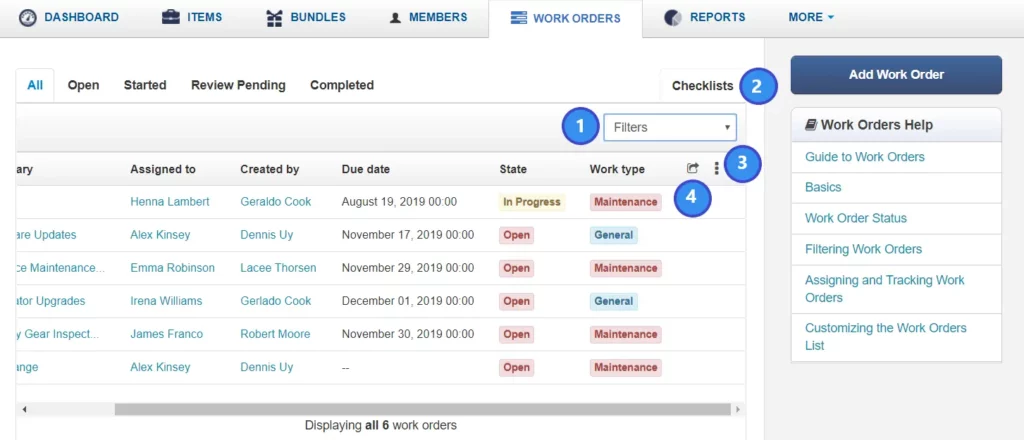Switch to the Review Pending tab
1024x440 pixels.
(238, 86)
